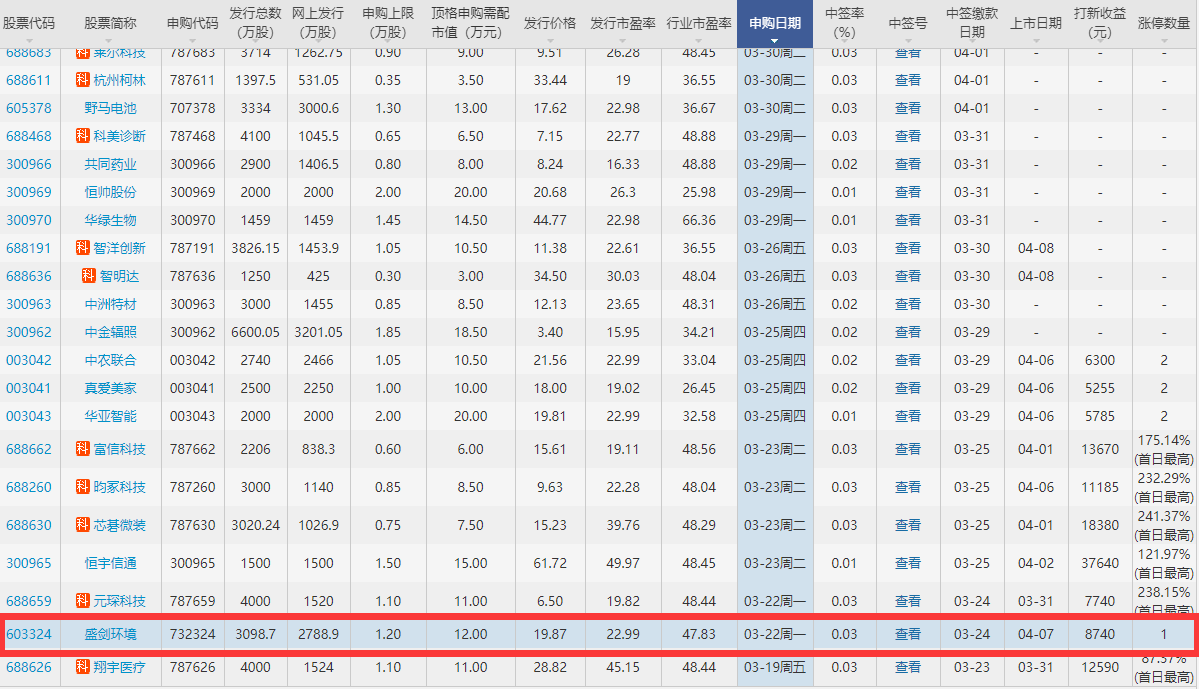
Task: Click 查看 lottery numbers for 杭州柯林
Action: tap(908, 80)
